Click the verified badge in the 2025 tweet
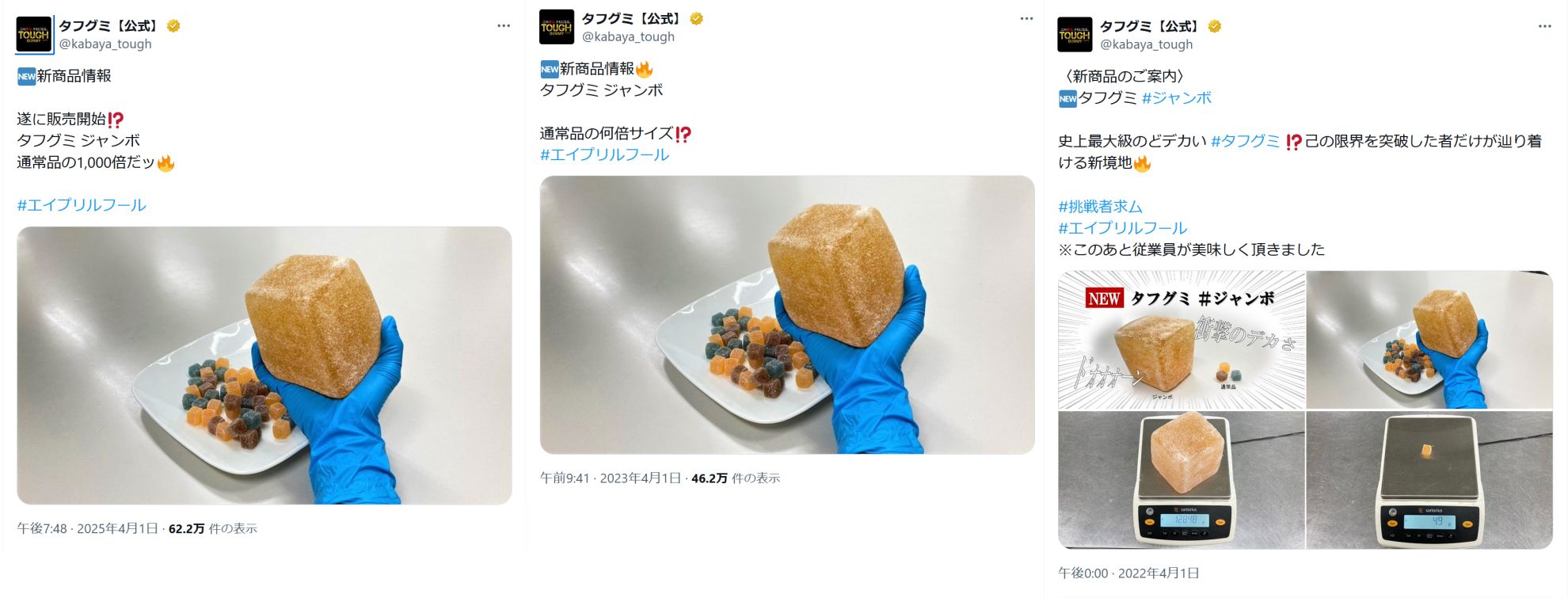Screen dimensions: 1568x598 [173, 26]
